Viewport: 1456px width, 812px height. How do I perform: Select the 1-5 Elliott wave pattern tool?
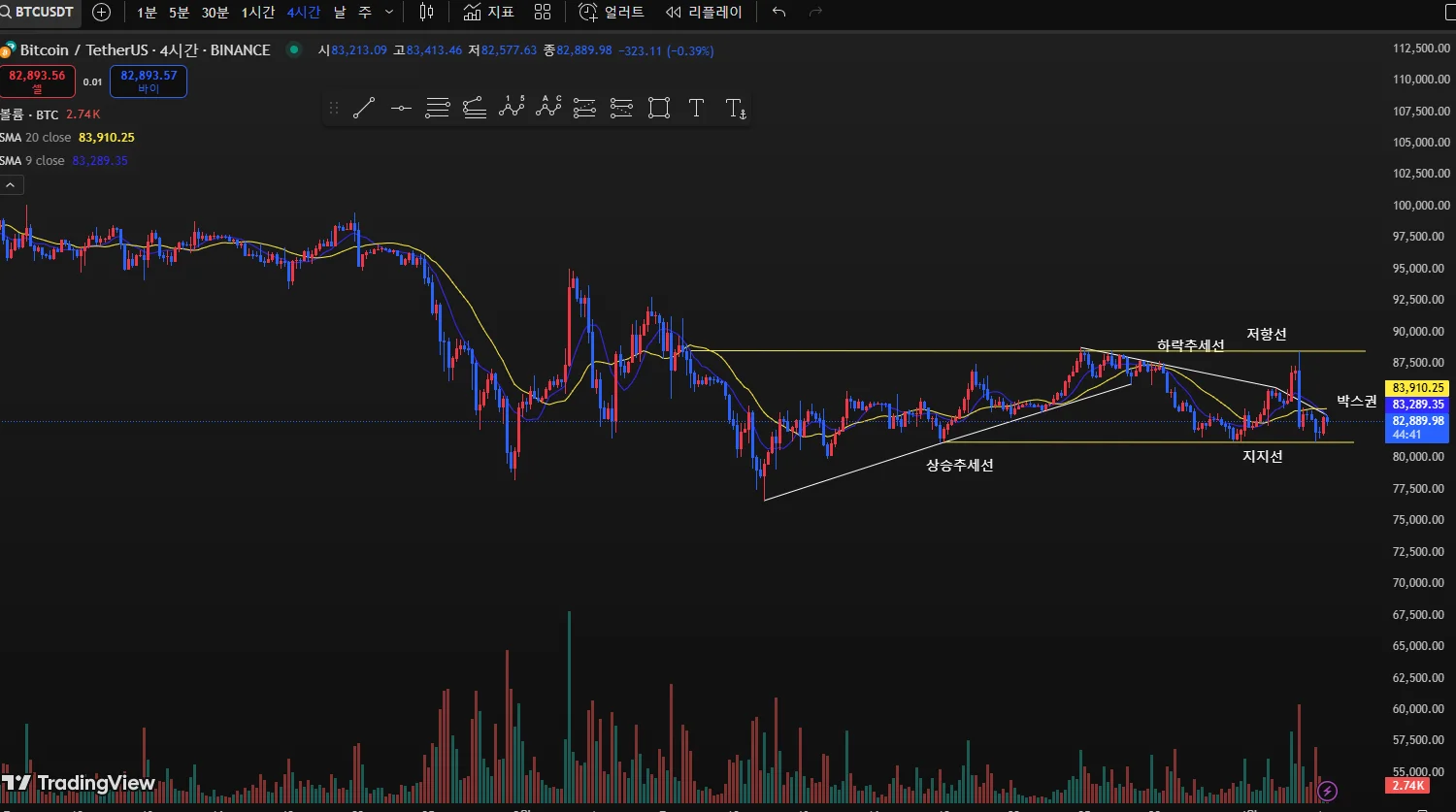click(512, 109)
